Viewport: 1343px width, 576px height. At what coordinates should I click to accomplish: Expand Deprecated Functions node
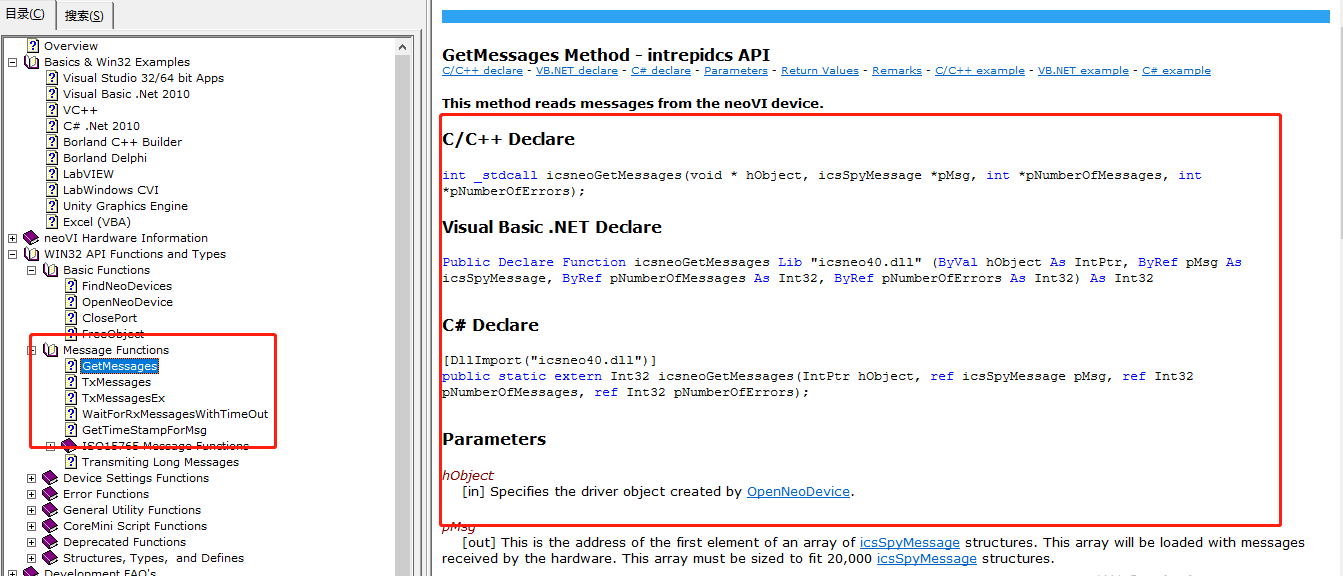click(32, 542)
